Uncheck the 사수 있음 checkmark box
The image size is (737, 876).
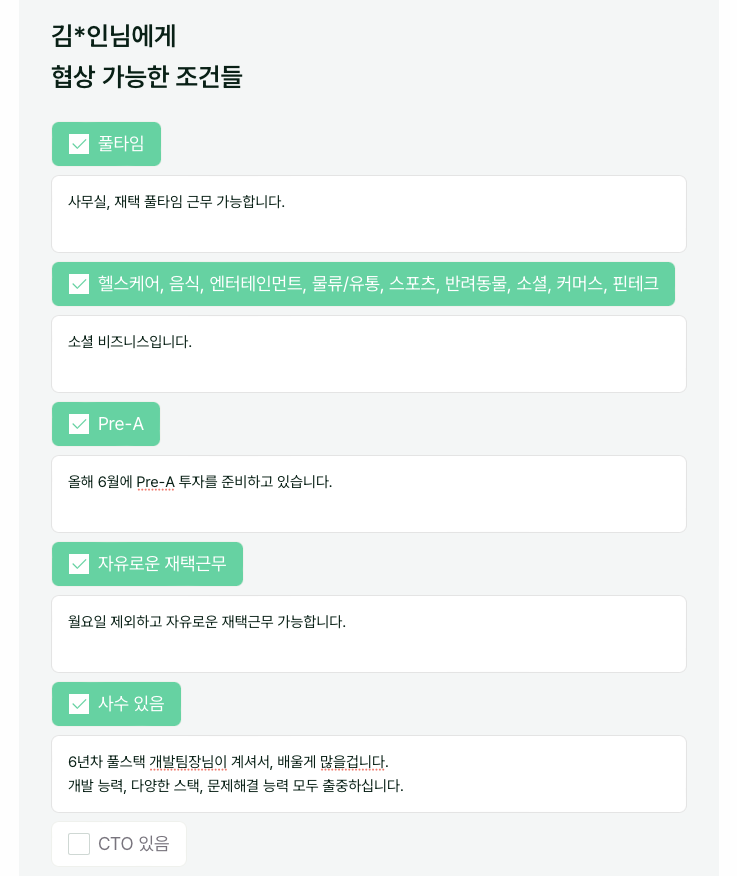(79, 704)
